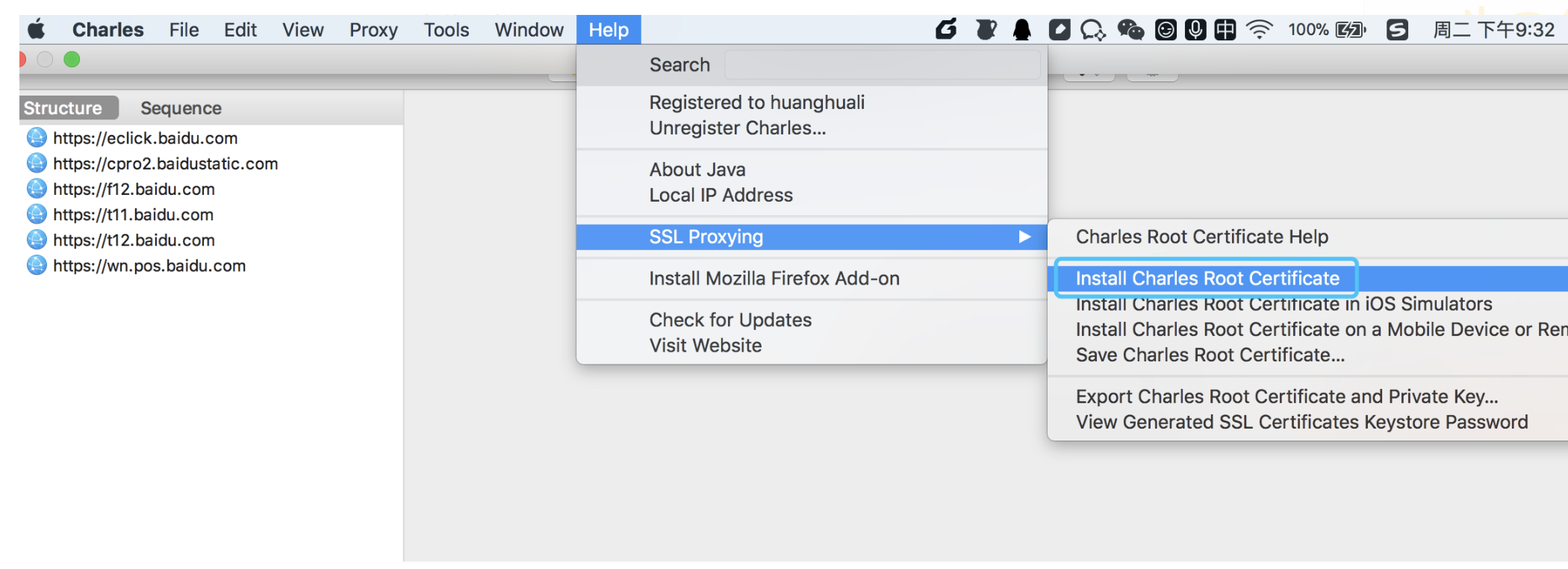Select https://t11.baidu.com host
The width and height of the screenshot is (1568, 569).
133,214
